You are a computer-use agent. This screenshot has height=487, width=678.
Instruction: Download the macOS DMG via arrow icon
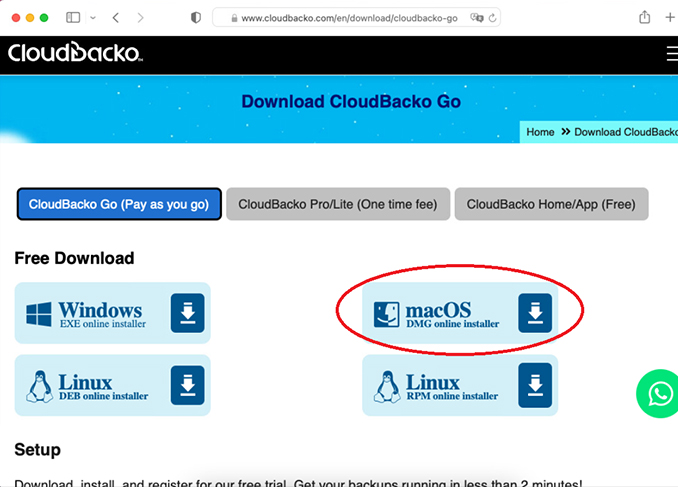tap(535, 313)
